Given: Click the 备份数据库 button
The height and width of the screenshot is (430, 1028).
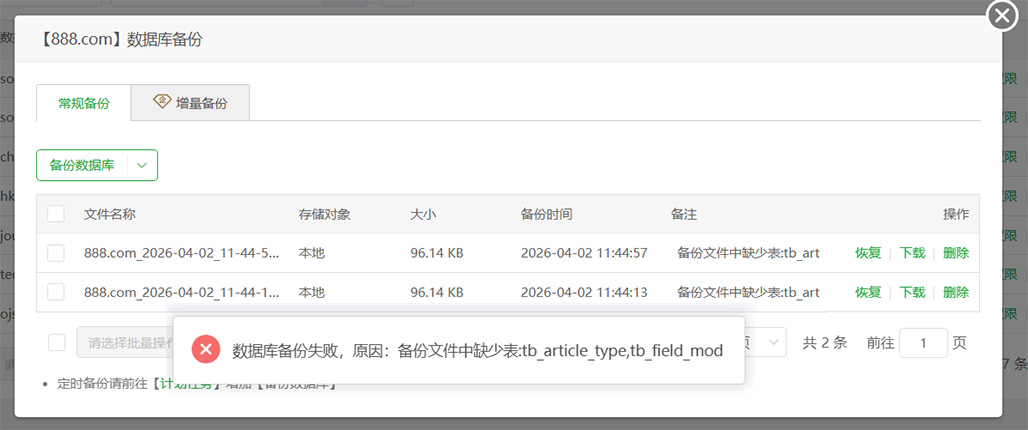Looking at the screenshot, I should coord(82,165).
